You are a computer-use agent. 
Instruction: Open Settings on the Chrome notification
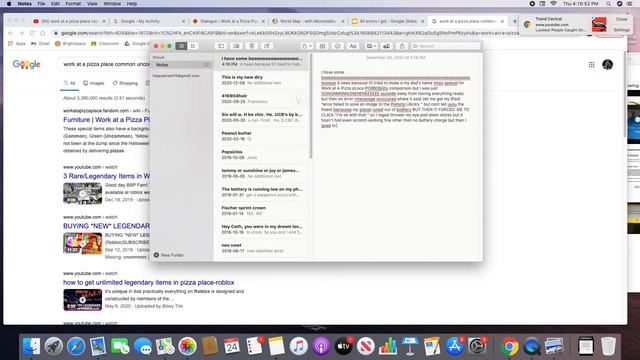(622, 30)
